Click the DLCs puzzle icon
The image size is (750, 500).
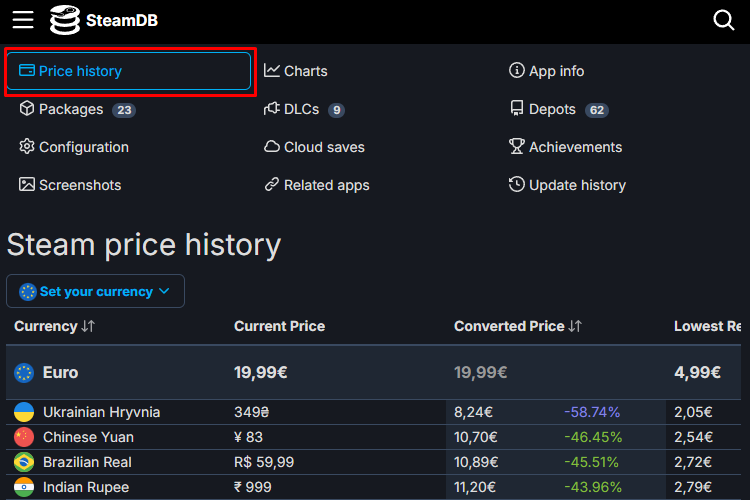pos(272,108)
